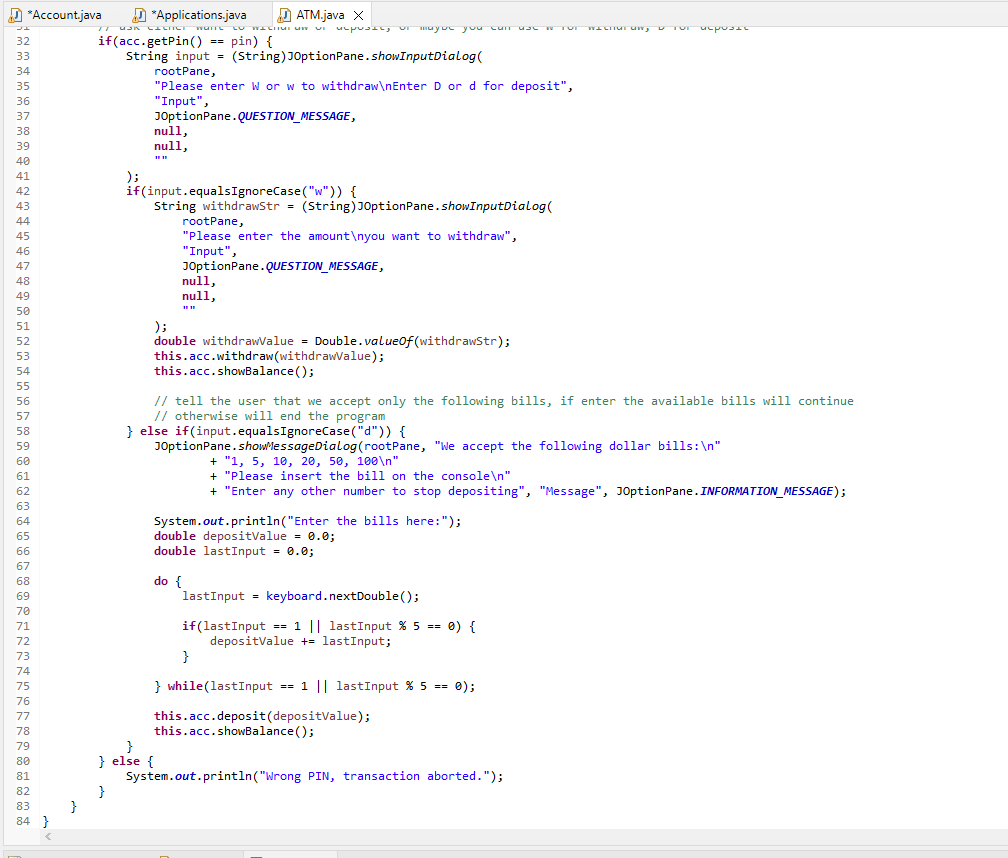Switch to the Account.java tab
Screen dimensions: 1008x858
click(65, 15)
